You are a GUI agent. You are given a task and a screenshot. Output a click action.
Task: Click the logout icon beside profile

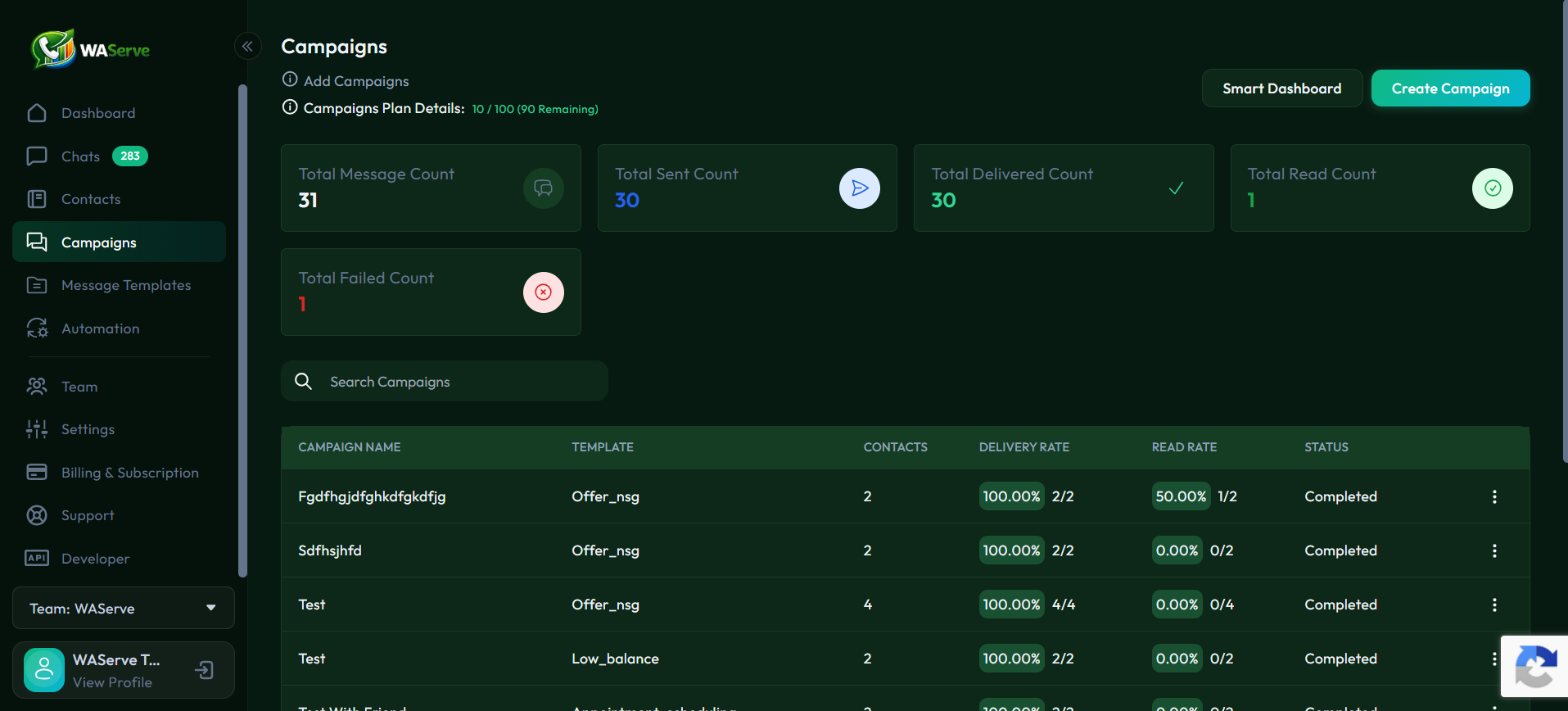204,670
